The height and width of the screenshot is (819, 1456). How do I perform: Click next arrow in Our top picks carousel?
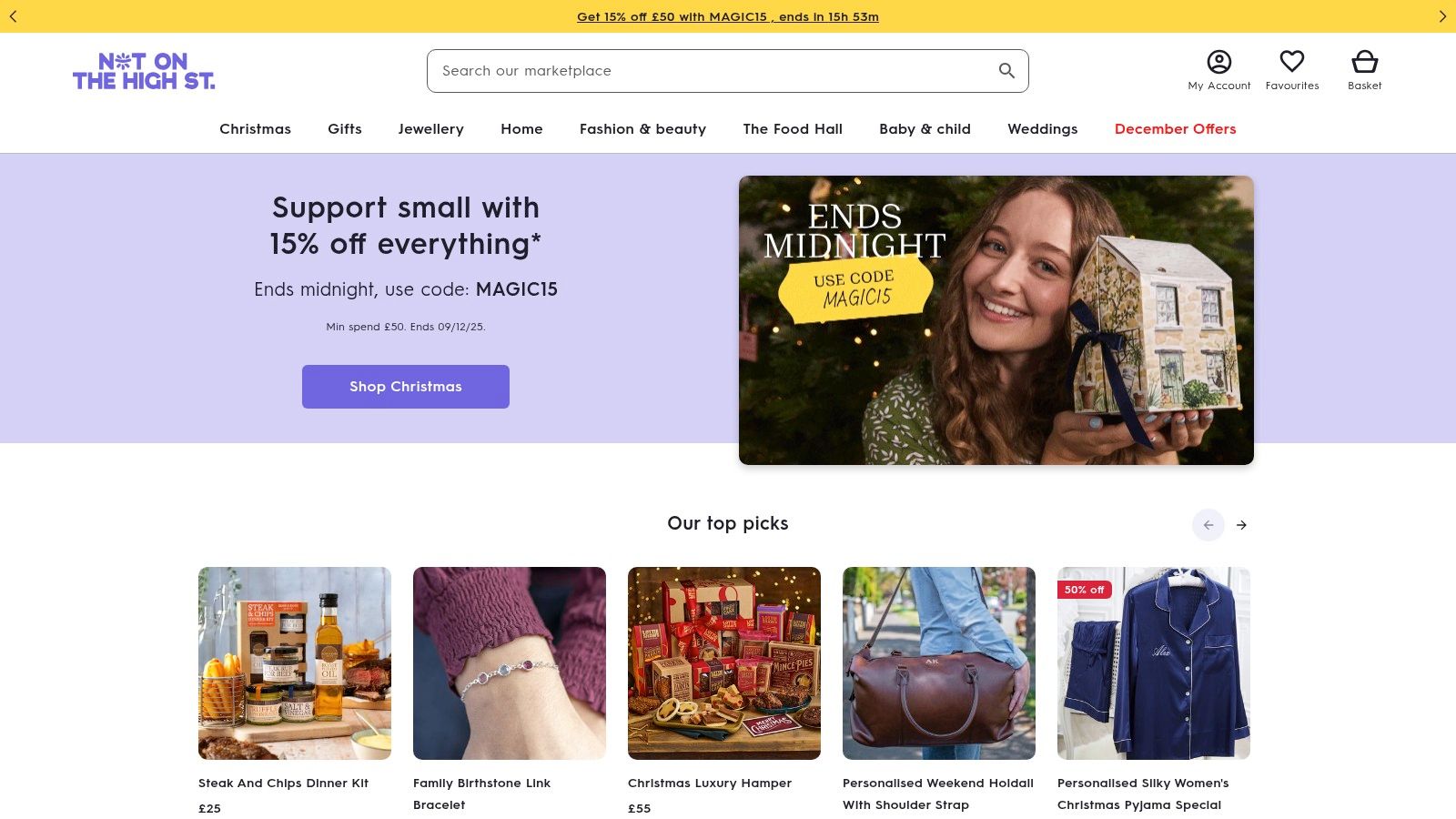[1241, 525]
